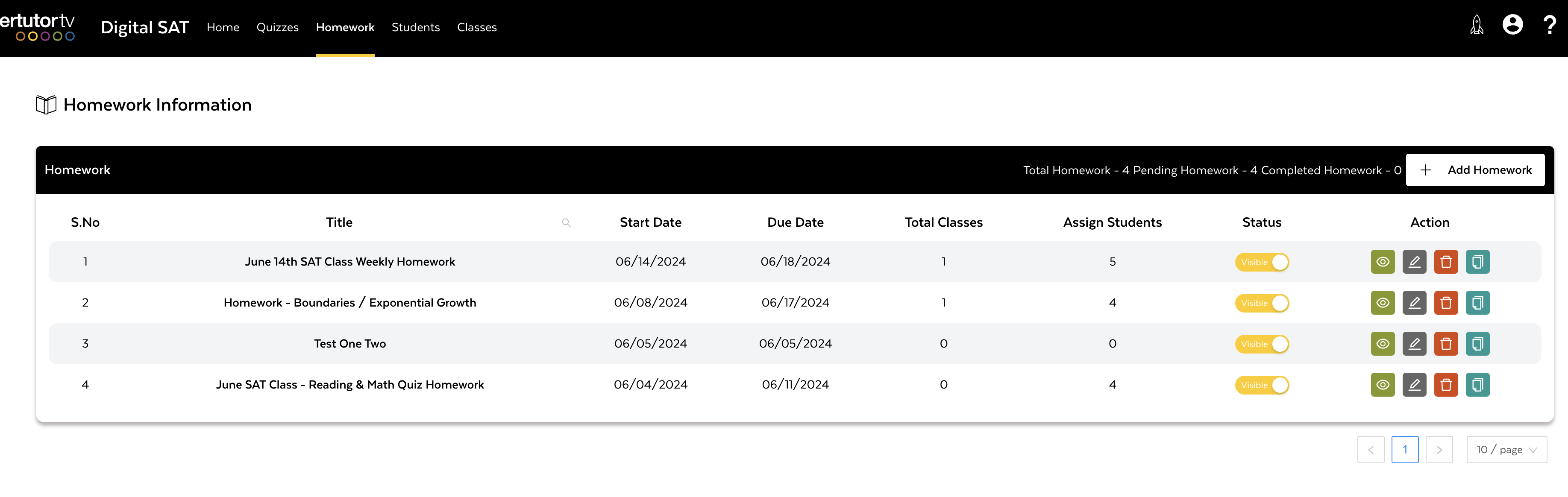Open the 10 / page dropdown
The width and height of the screenshot is (1568, 497).
tap(1506, 450)
